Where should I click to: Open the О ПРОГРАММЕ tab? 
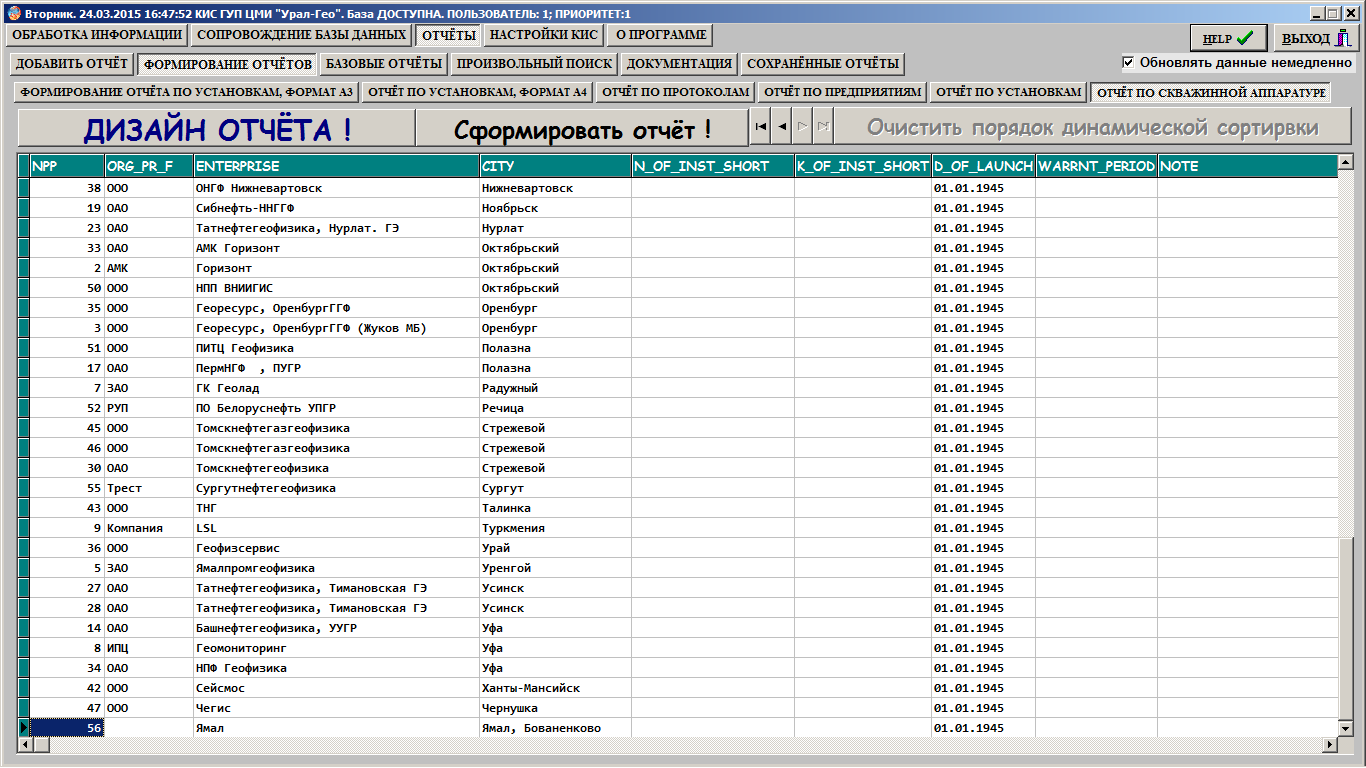pos(660,35)
